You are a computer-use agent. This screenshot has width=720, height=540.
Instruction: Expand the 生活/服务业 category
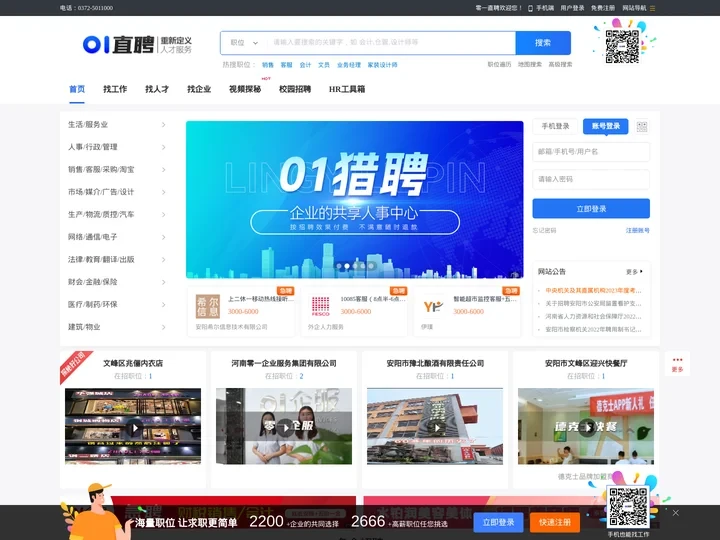[163, 124]
